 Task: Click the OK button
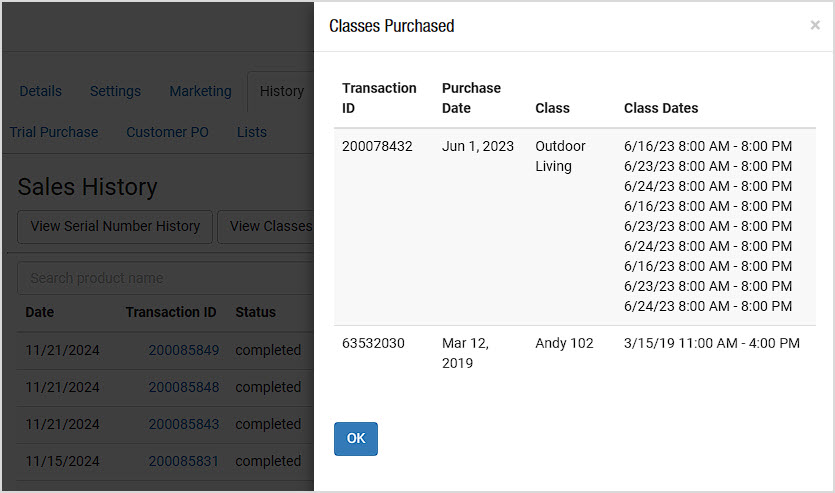(x=356, y=439)
